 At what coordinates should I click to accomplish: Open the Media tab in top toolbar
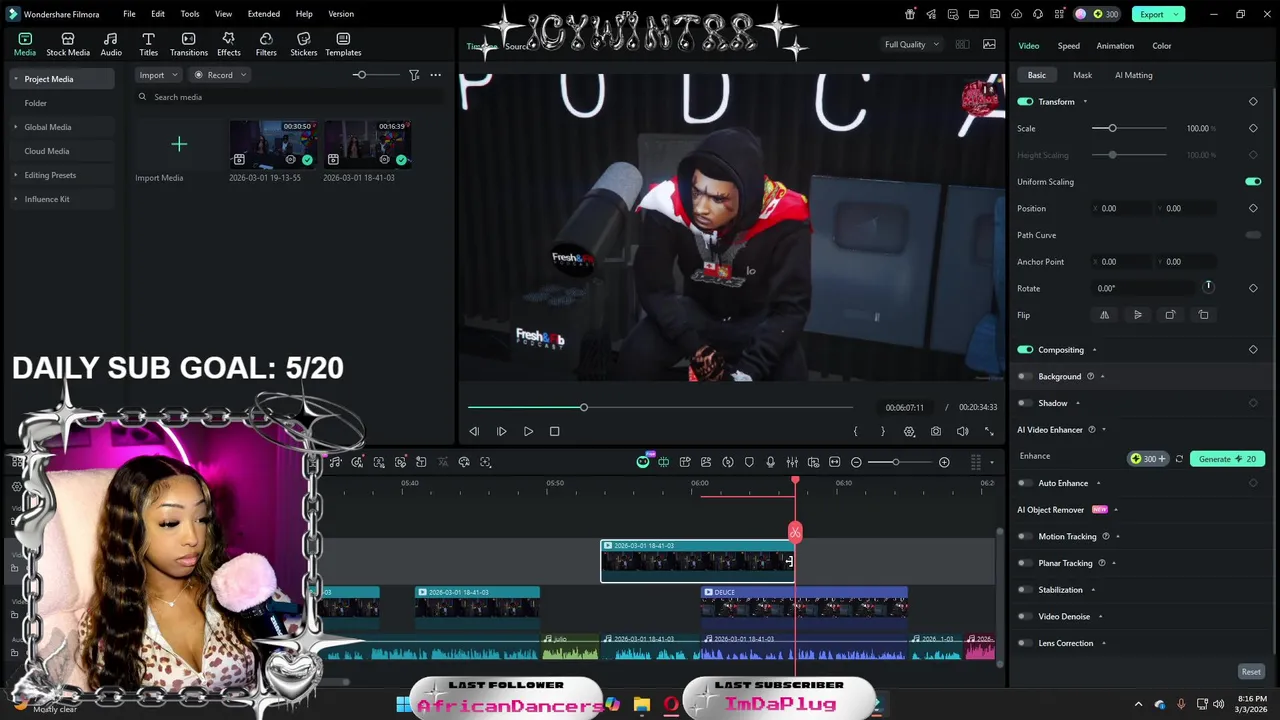[x=25, y=44]
